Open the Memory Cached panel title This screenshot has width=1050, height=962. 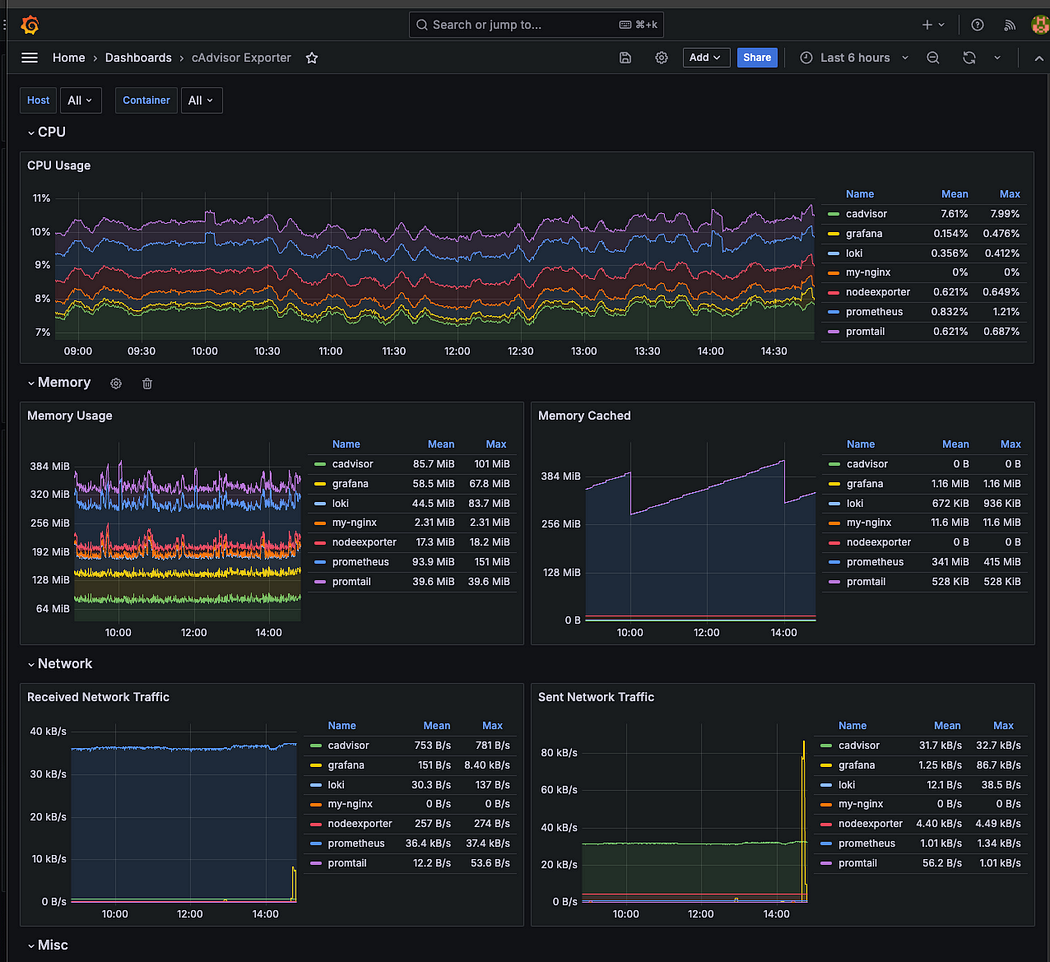[584, 416]
